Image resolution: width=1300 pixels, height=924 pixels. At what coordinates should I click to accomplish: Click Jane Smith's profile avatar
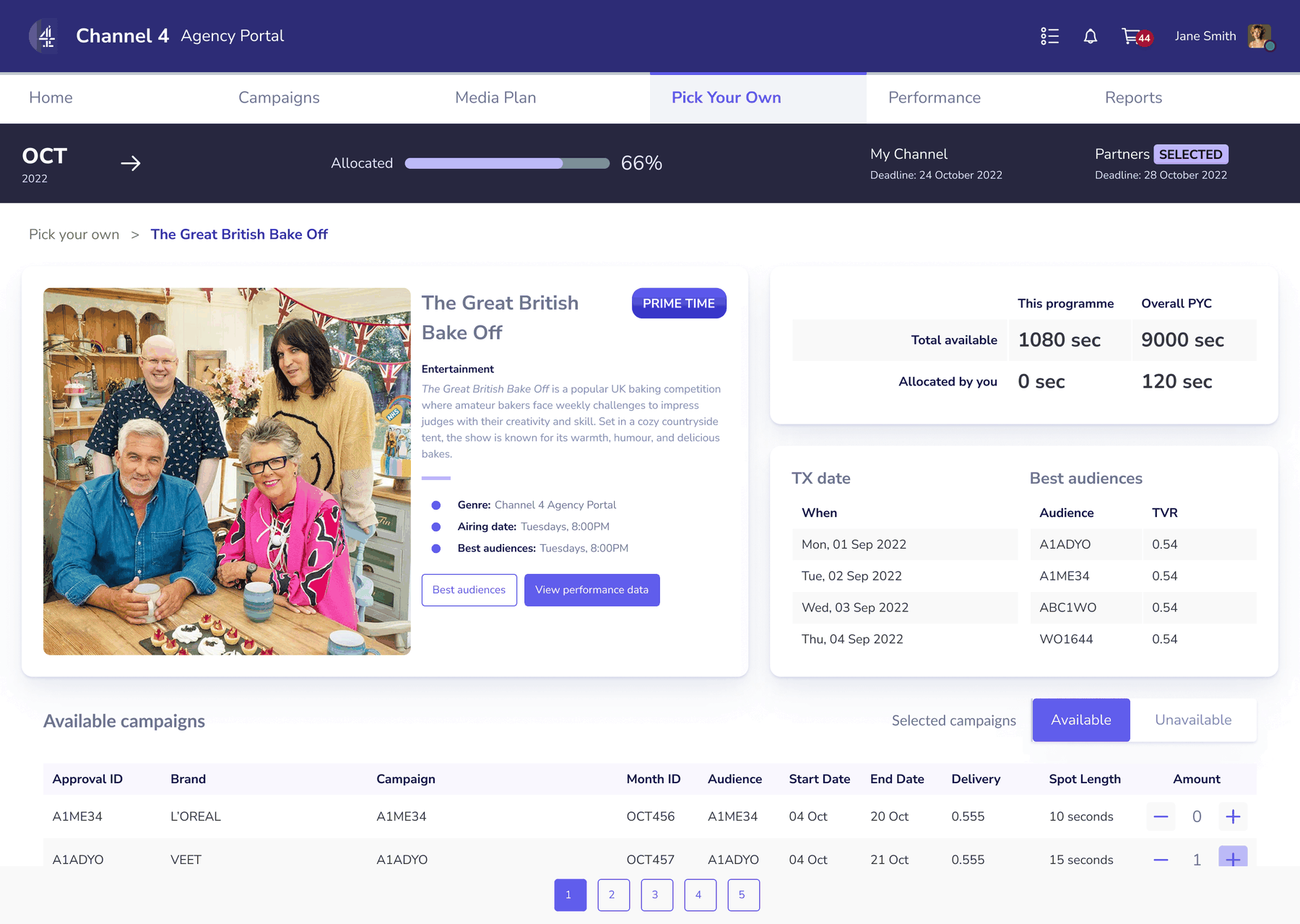tap(1260, 36)
